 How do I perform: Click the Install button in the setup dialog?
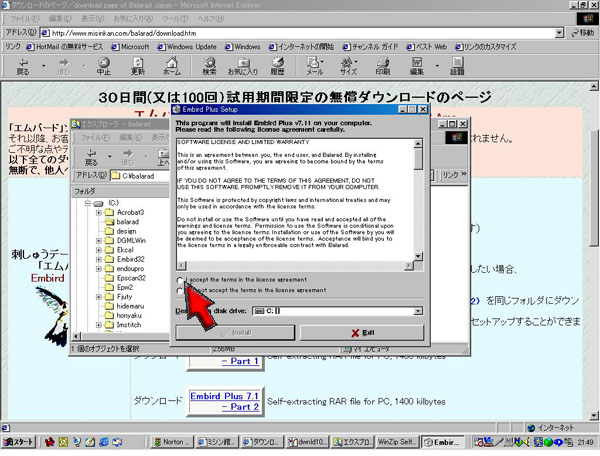[235, 333]
